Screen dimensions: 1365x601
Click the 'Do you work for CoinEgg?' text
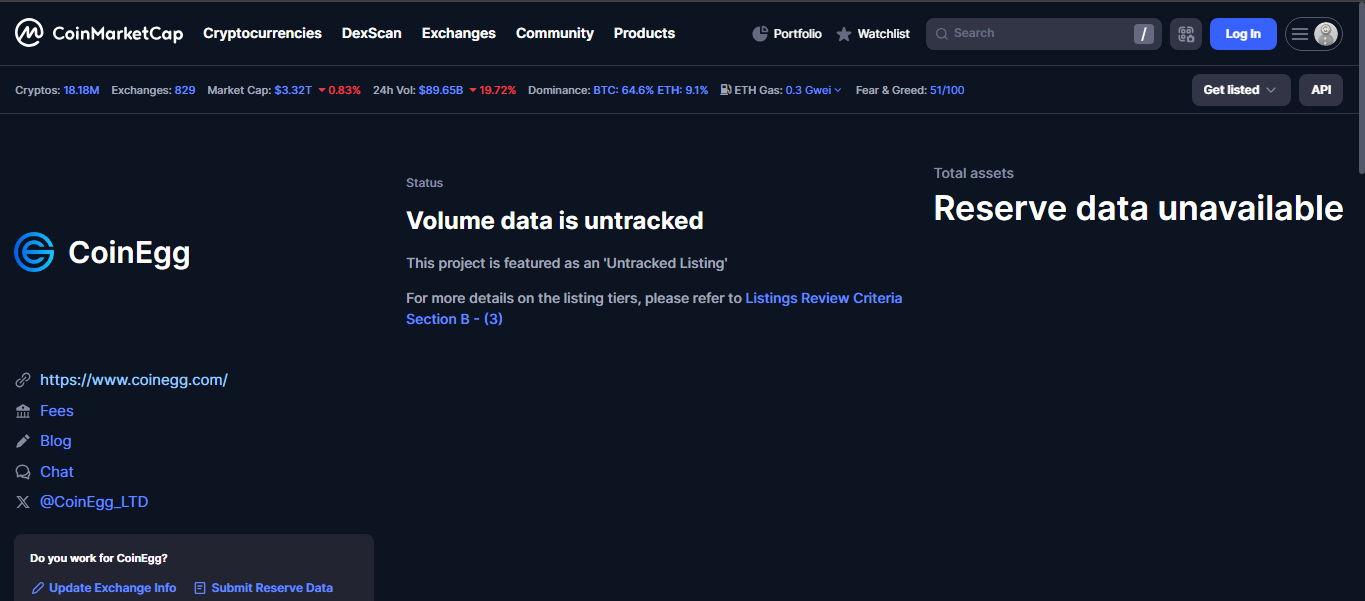pos(99,558)
